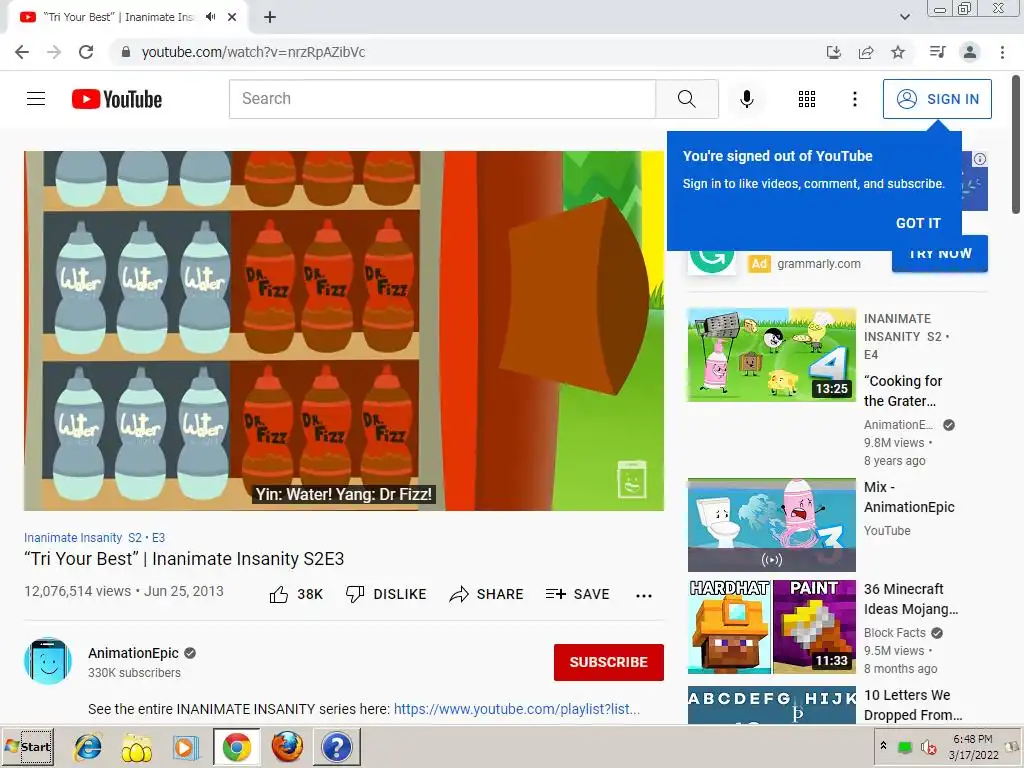Open Windows Media Player taskbar icon

tap(185, 747)
